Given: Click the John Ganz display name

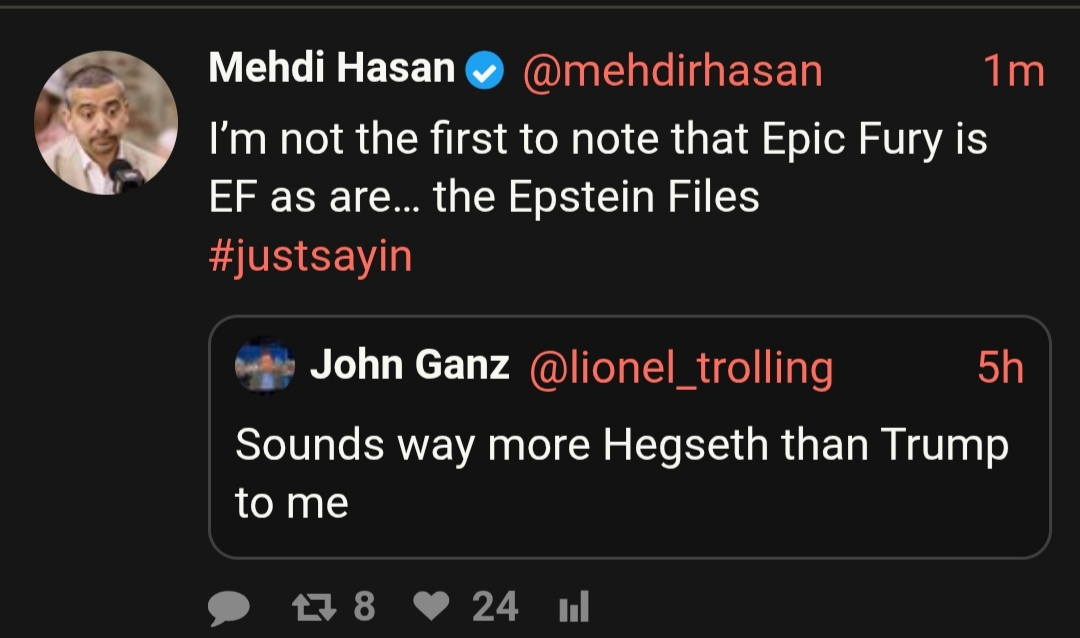Looking at the screenshot, I should tap(409, 366).
